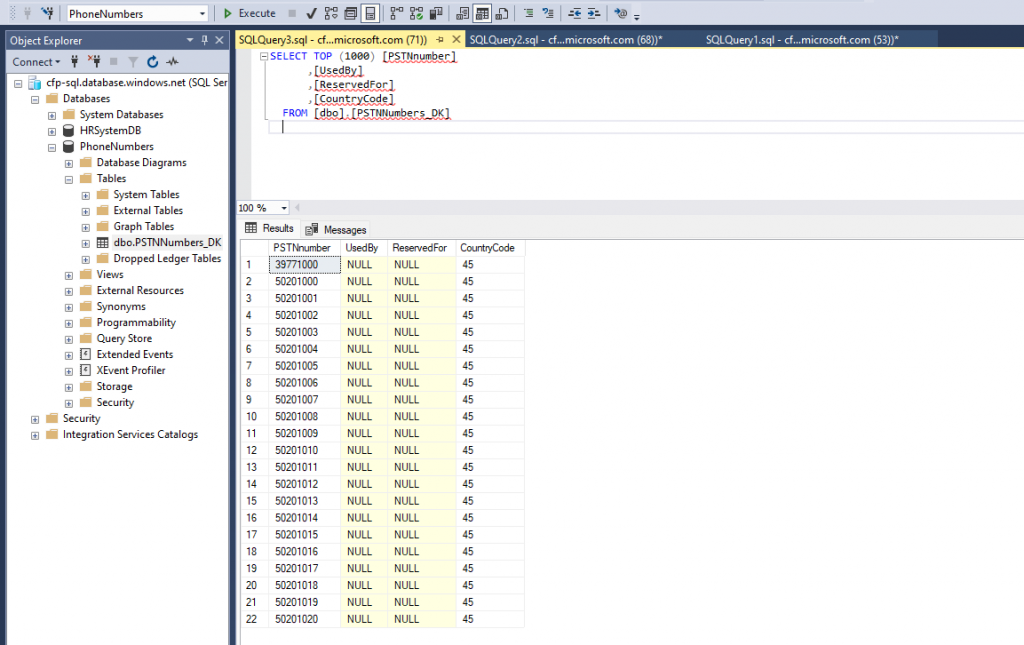Click the Execute query button

pyautogui.click(x=249, y=14)
